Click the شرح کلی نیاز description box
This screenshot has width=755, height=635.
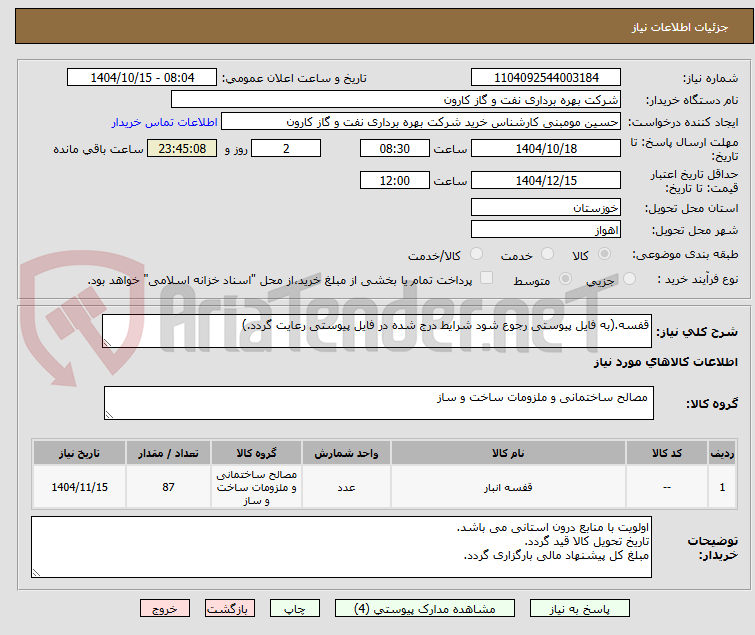pos(377,331)
